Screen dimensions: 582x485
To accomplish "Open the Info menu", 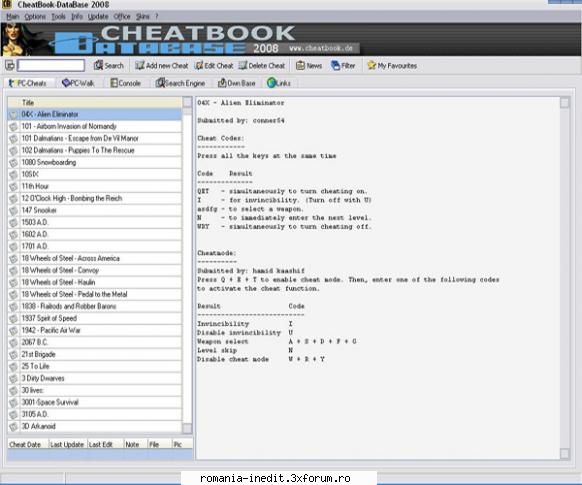I will pos(77,17).
